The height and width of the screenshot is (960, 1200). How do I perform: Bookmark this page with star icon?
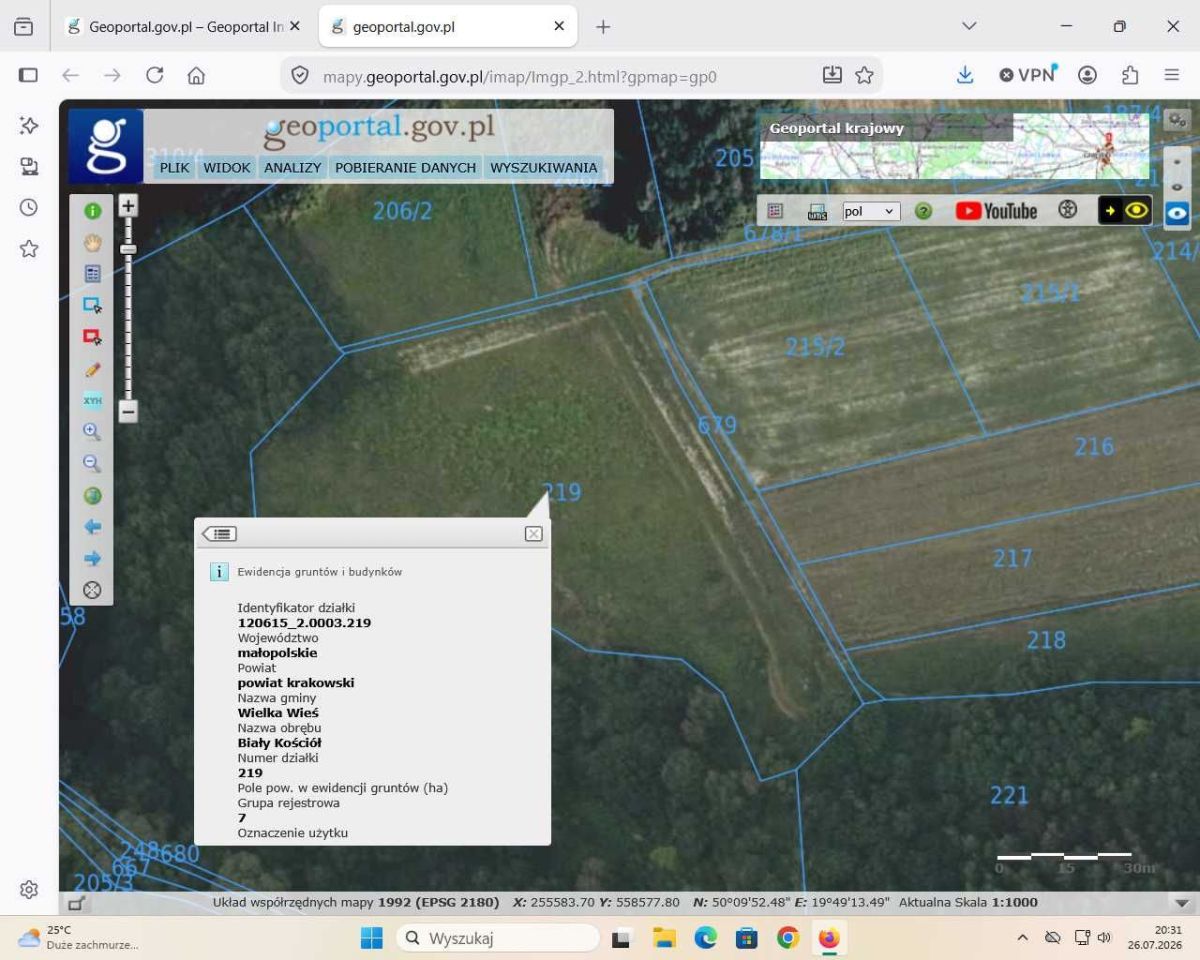[x=864, y=75]
